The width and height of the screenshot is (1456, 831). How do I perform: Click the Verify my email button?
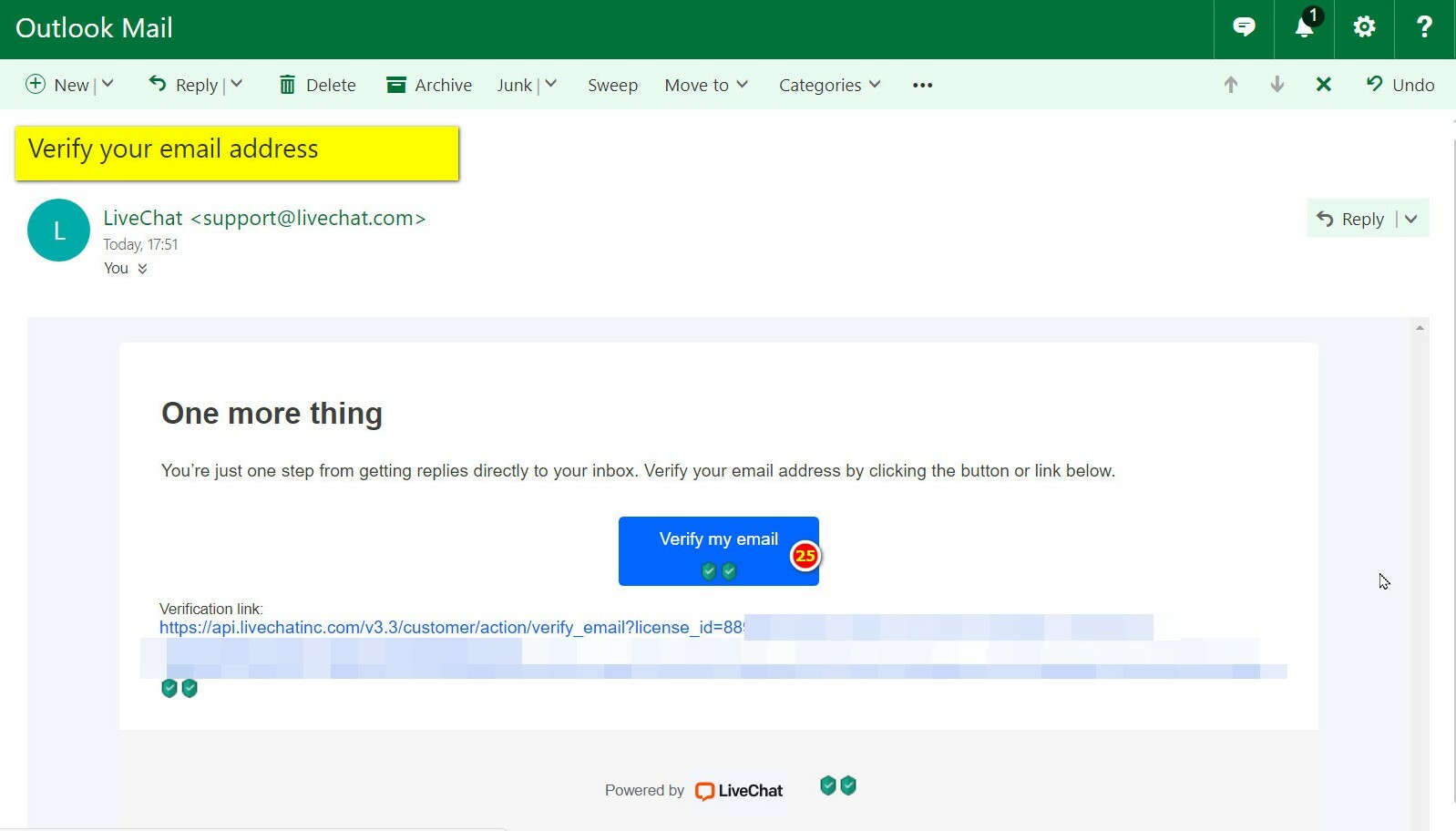point(718,550)
